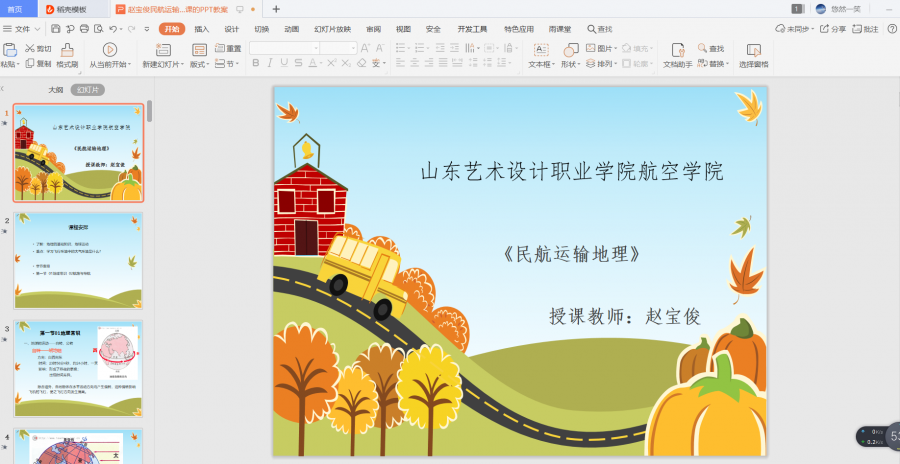Screen dimensions: 900x464
Task: Click the Help question mark icon
Action: 892,29
